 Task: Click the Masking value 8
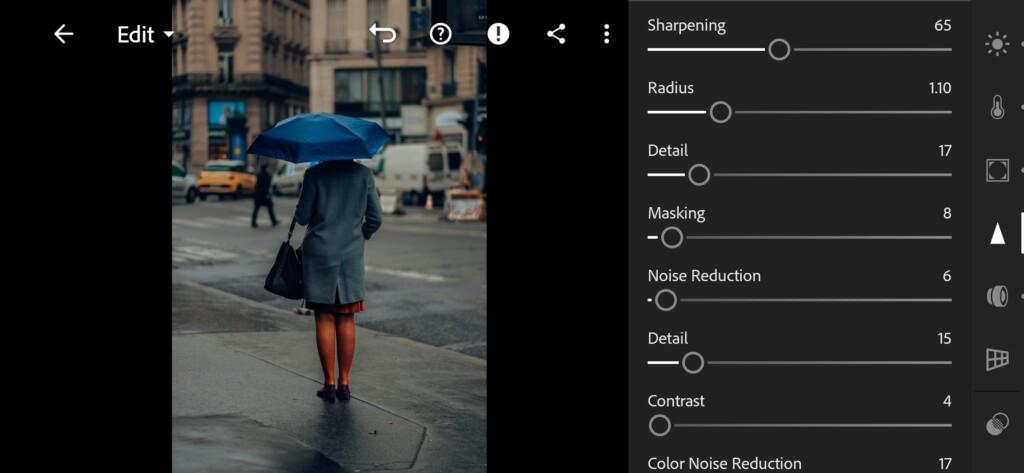click(x=947, y=214)
